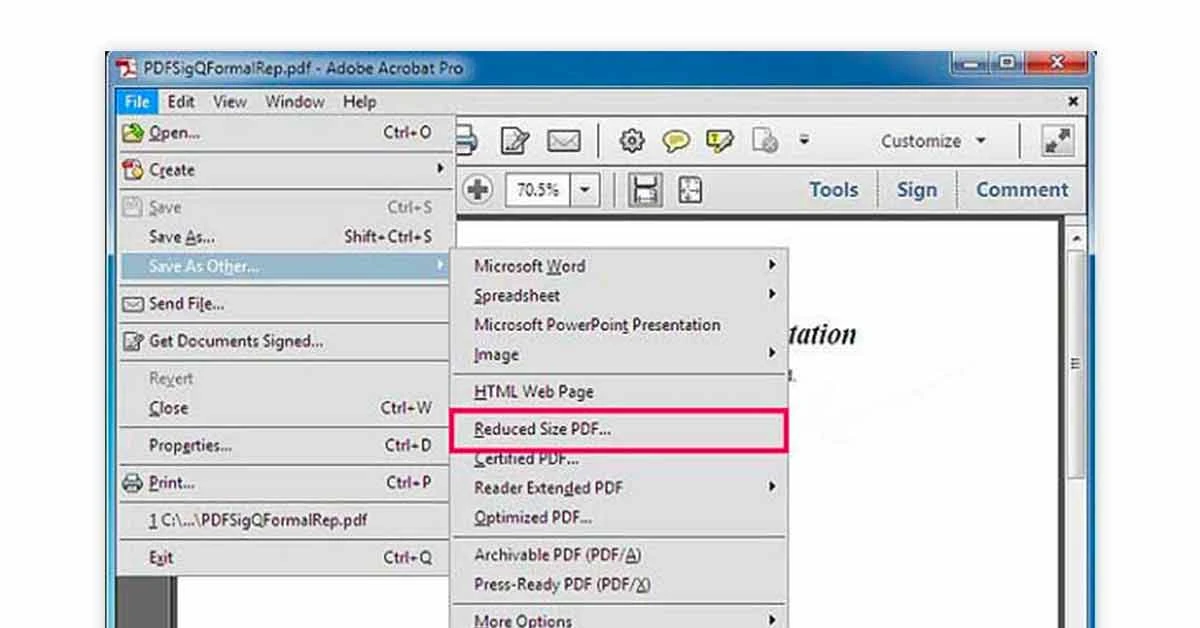
Task: Open the zoom percentage dropdown
Action: (584, 189)
